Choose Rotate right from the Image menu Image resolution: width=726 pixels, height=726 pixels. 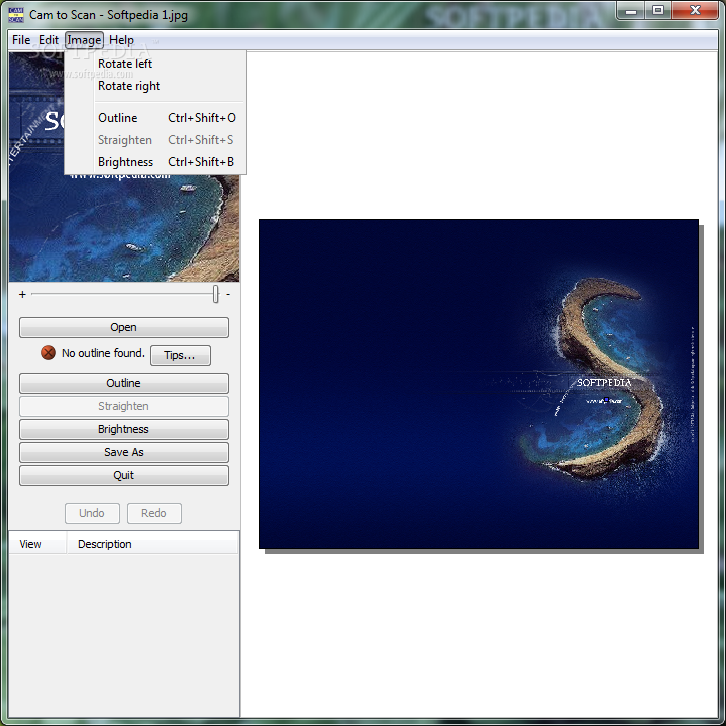pos(156,86)
